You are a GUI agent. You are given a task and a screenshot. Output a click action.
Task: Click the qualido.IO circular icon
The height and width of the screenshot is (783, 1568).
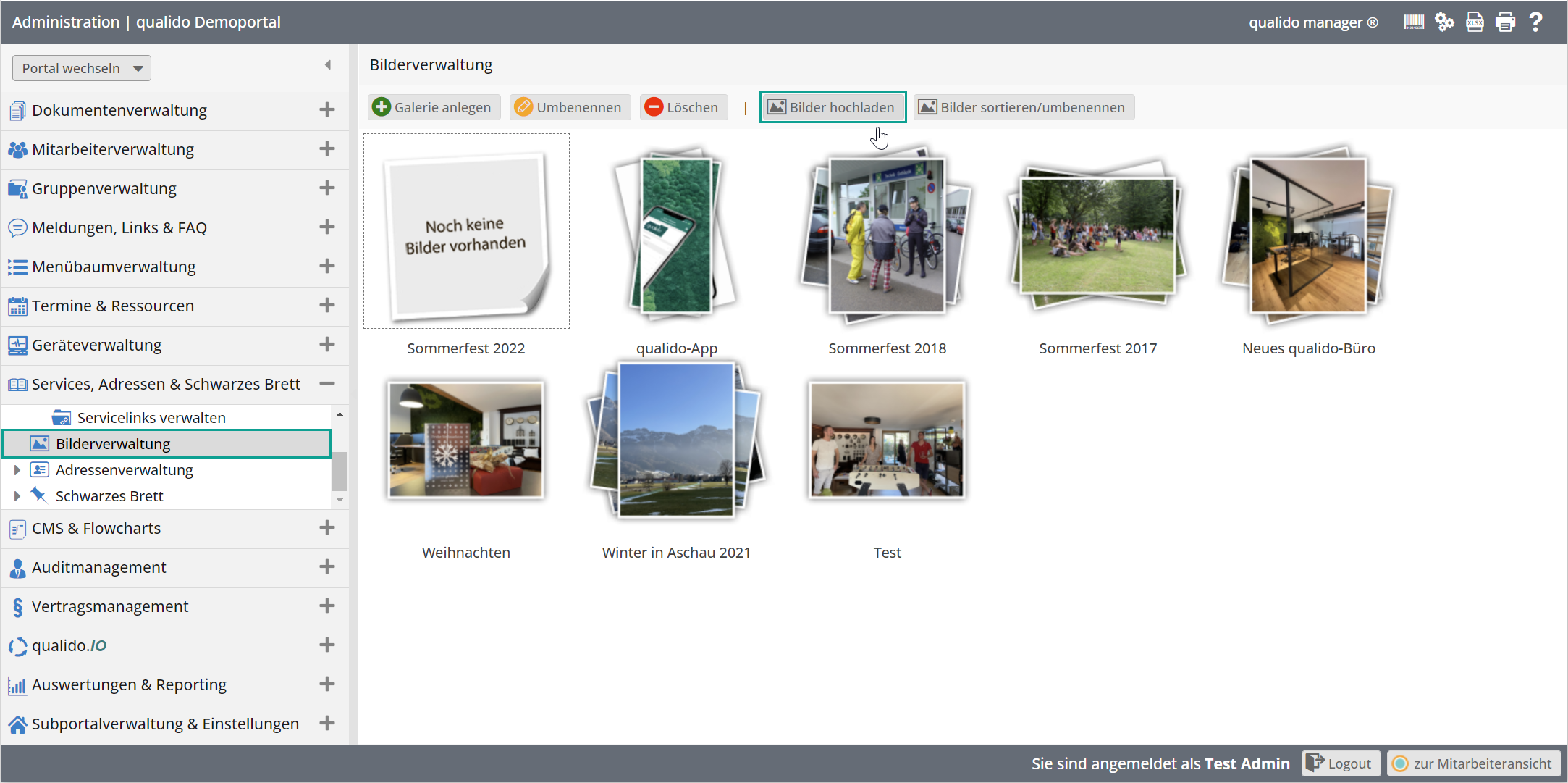[17, 646]
